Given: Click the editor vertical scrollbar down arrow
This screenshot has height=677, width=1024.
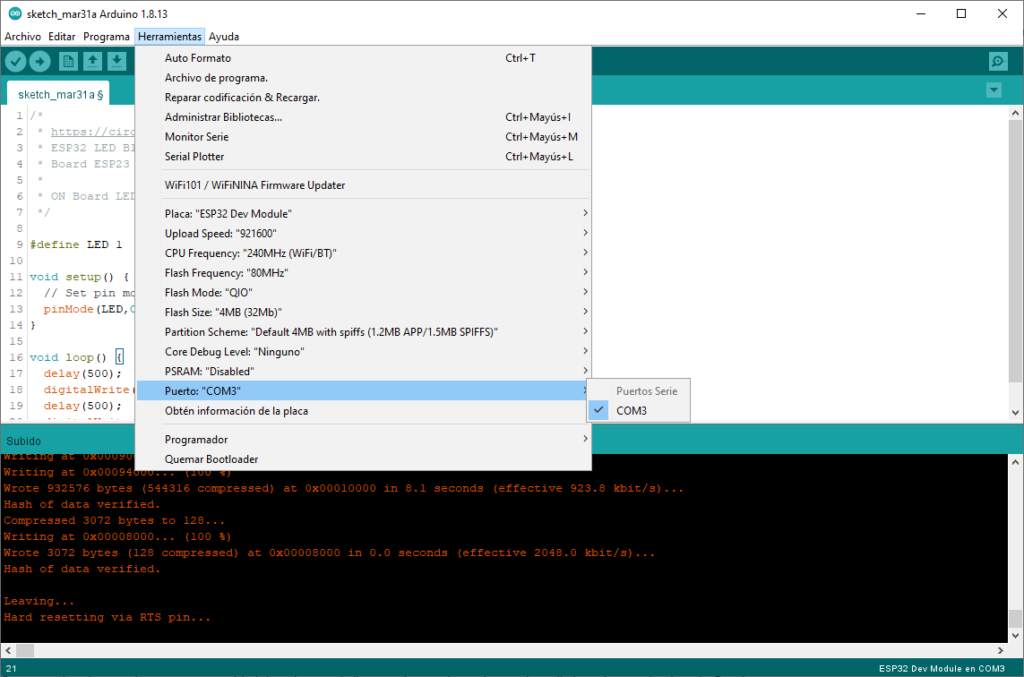Looking at the screenshot, I should coord(1015,412).
